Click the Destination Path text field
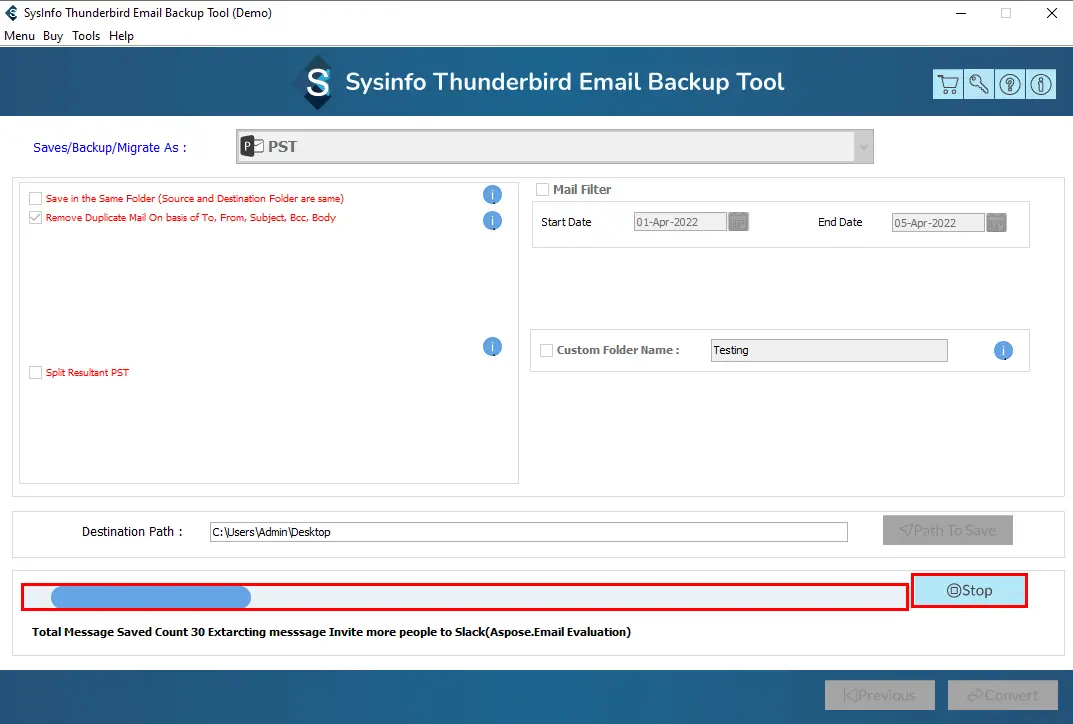This screenshot has height=724, width=1073. coord(528,532)
